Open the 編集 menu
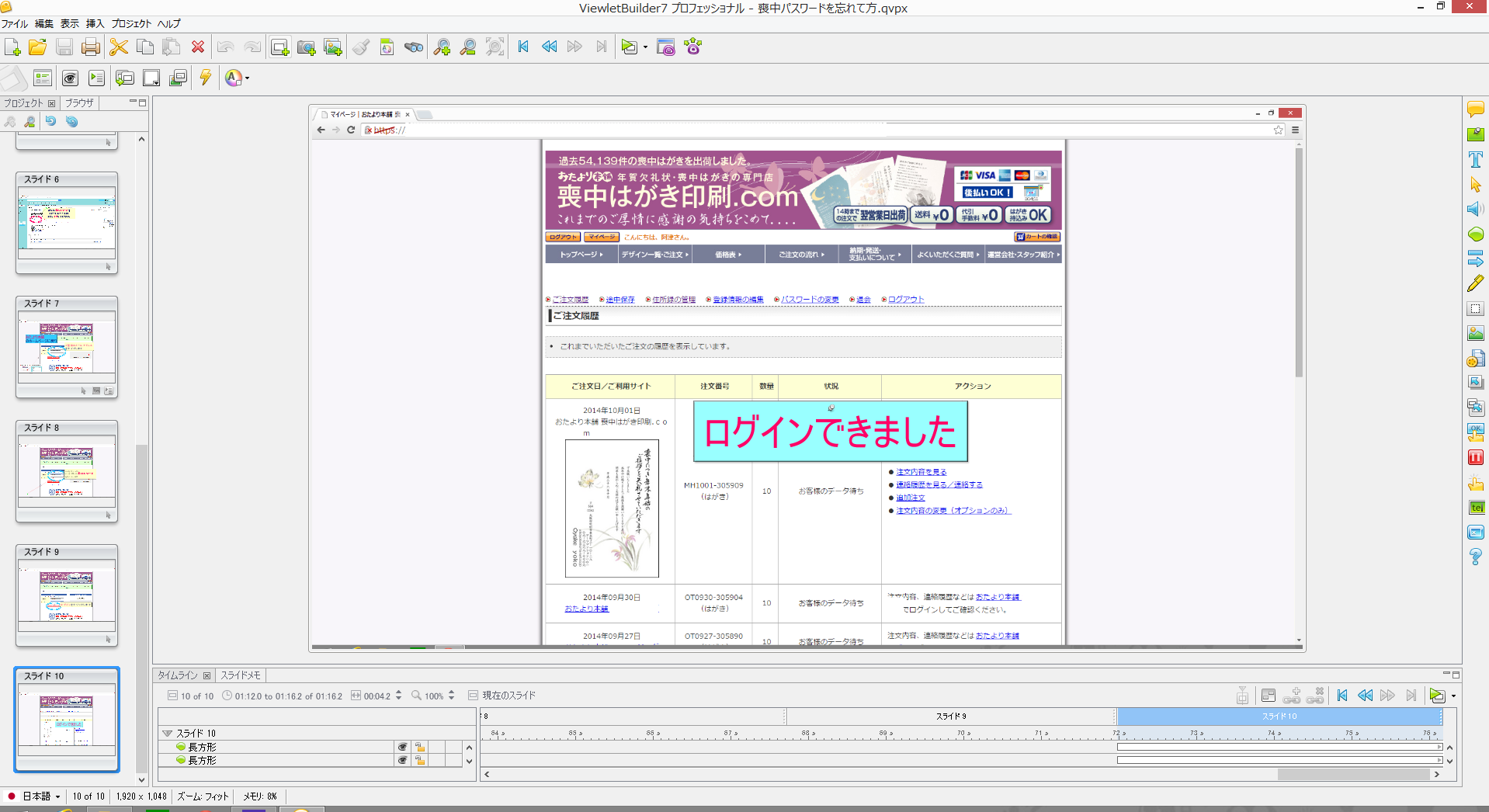 (x=44, y=23)
